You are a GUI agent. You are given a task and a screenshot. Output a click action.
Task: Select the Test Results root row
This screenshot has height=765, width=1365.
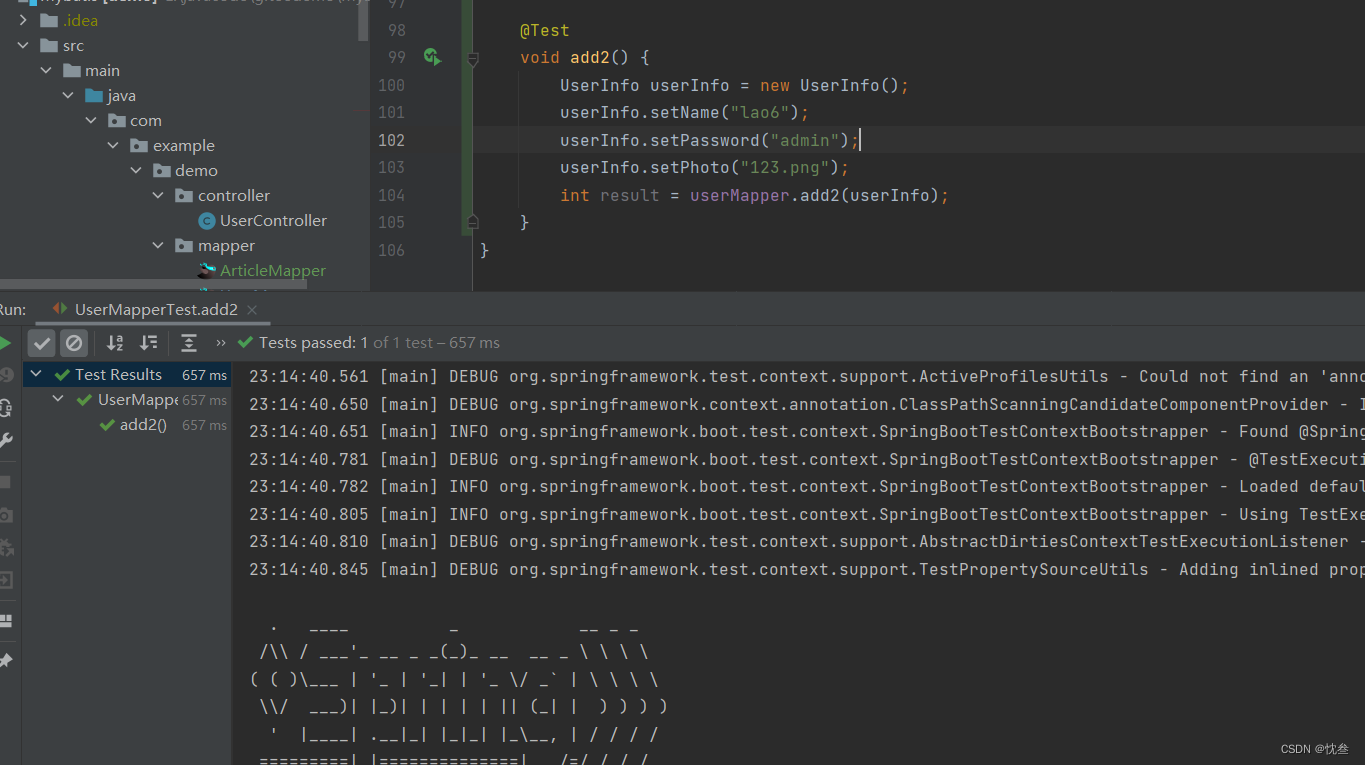pyautogui.click(x=127, y=375)
